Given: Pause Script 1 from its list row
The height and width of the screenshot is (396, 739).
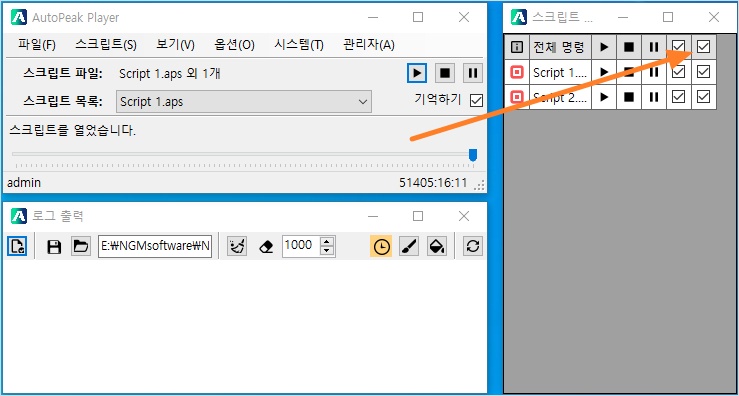Looking at the screenshot, I should [x=654, y=72].
